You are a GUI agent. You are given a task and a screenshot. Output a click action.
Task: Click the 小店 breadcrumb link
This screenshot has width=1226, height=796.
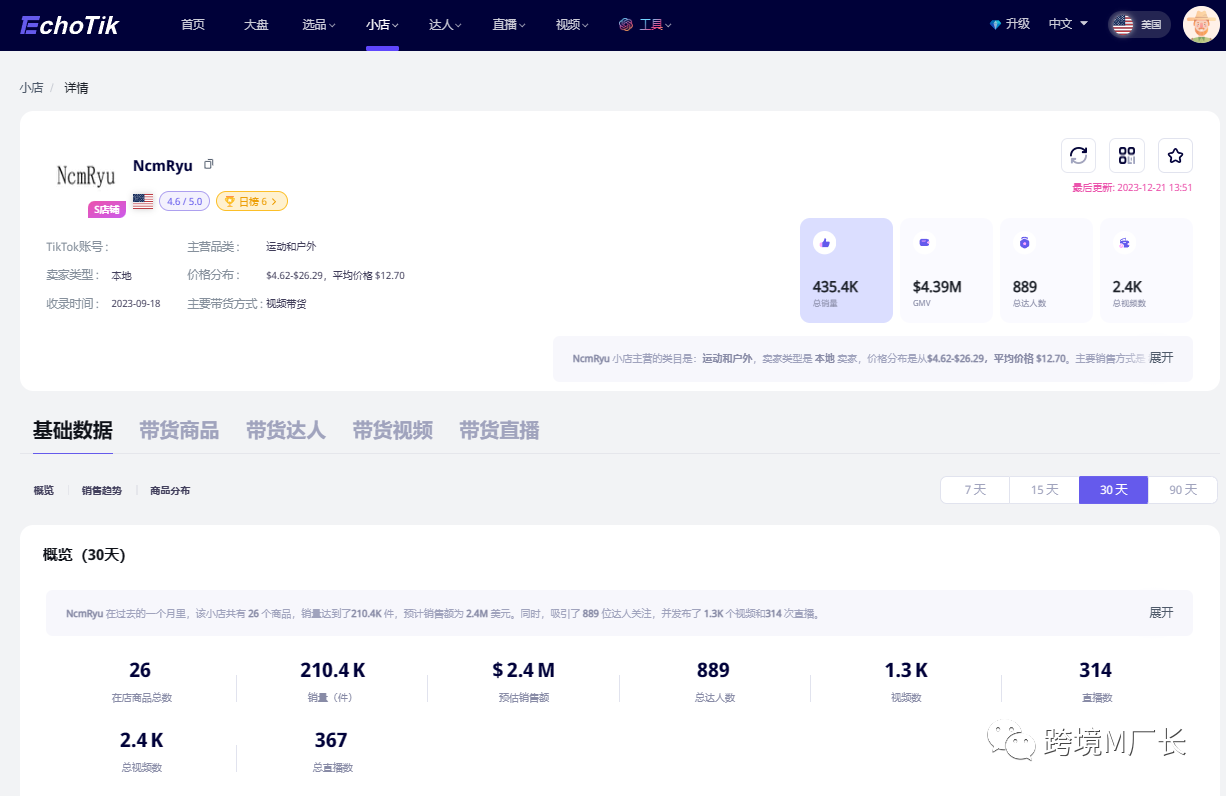pyautogui.click(x=31, y=88)
